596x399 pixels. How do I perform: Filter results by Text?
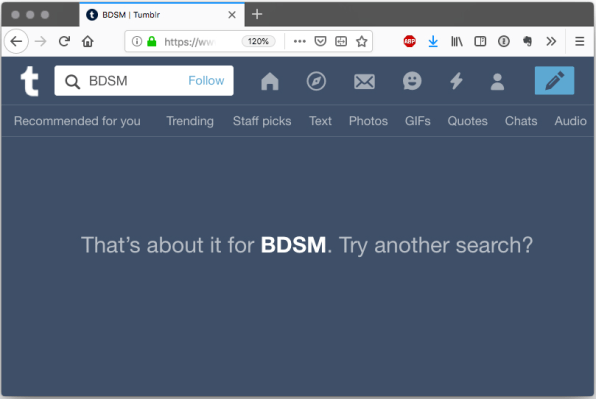(320, 121)
